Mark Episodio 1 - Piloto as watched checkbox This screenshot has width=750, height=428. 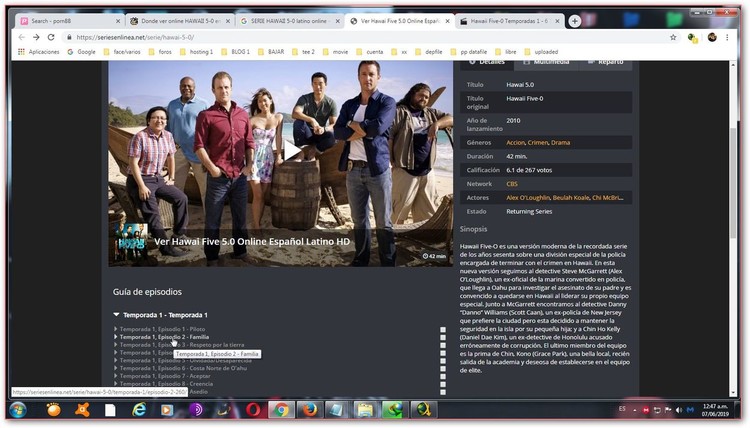[x=443, y=329]
